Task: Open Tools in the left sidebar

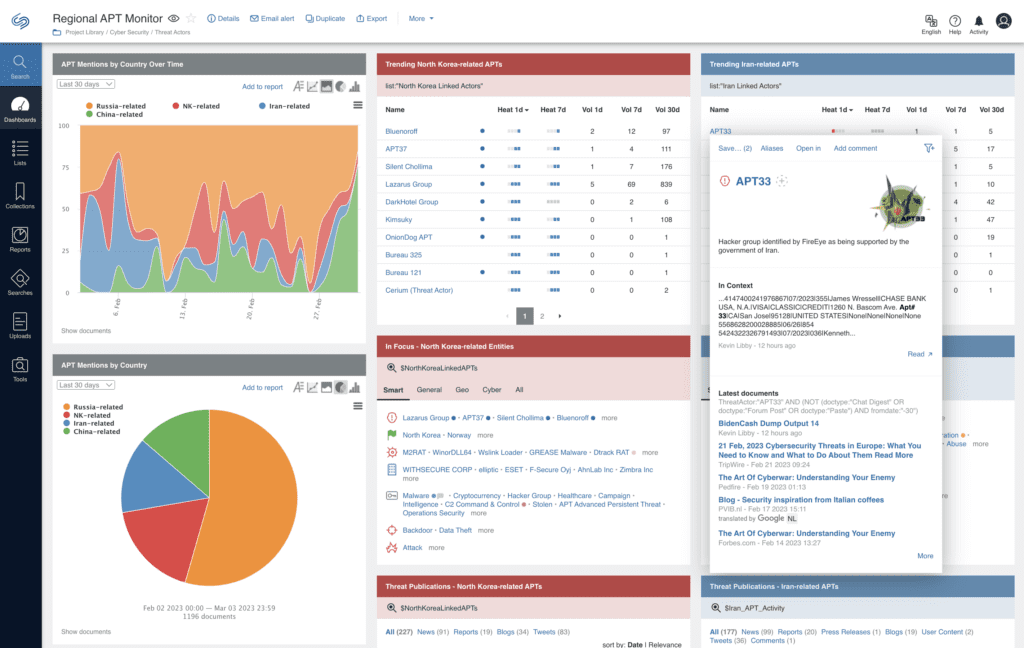Action: (20, 368)
